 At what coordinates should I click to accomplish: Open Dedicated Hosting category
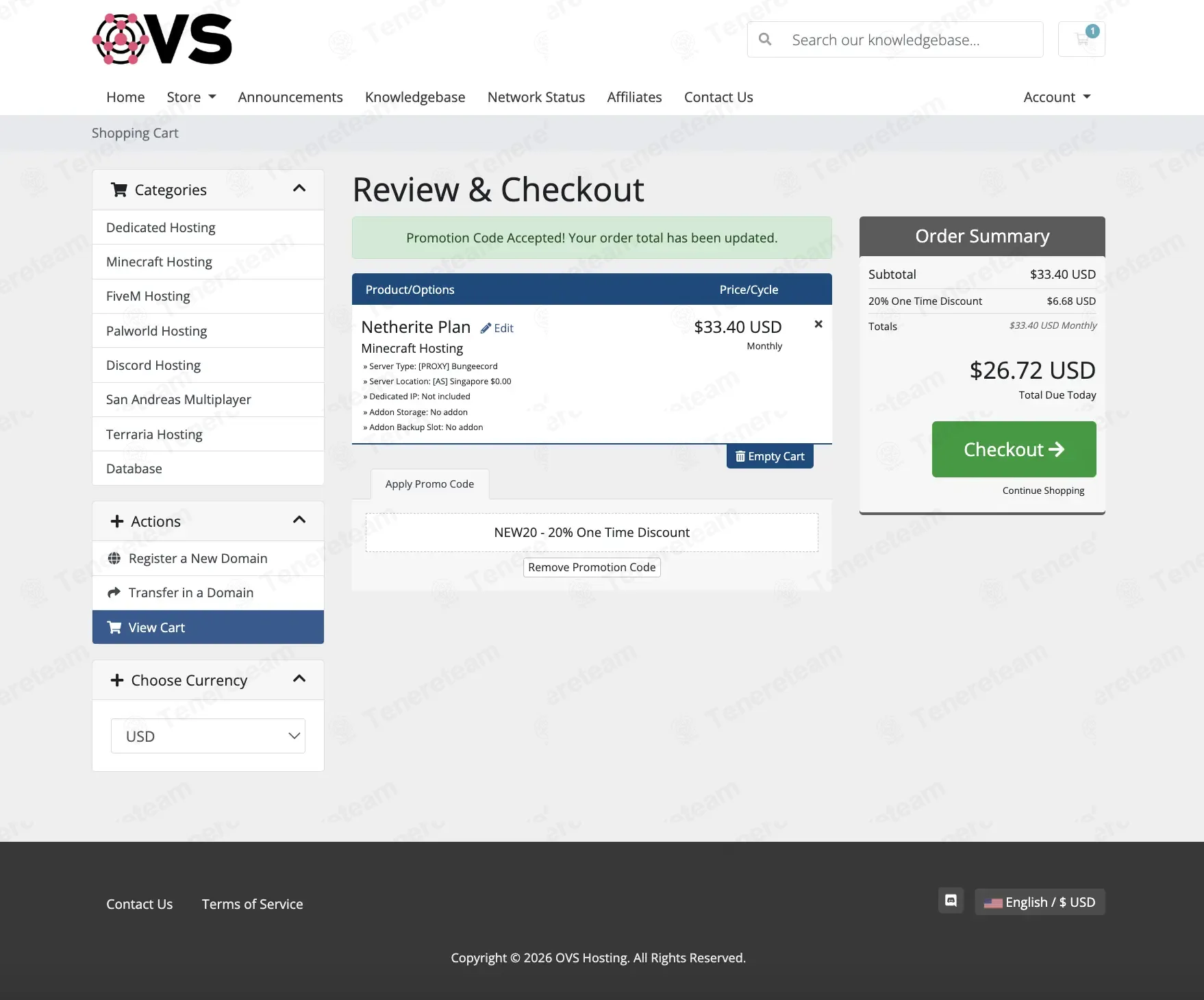208,227
